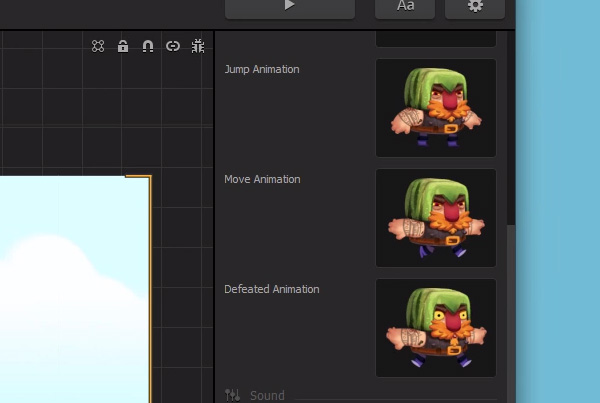Click the Move Animation label
The image size is (600, 403).
click(x=262, y=179)
